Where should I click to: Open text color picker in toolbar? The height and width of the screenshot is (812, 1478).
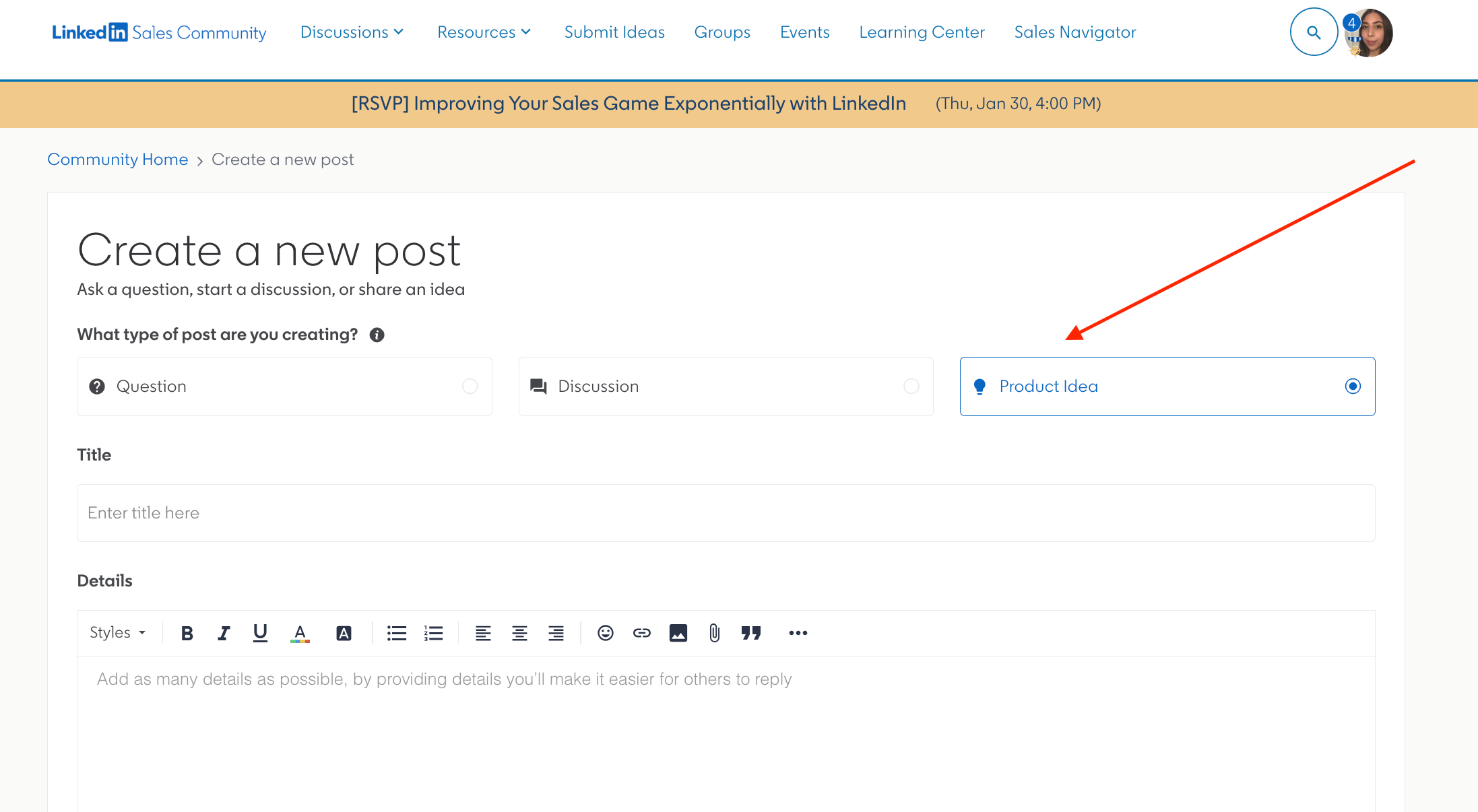point(300,633)
